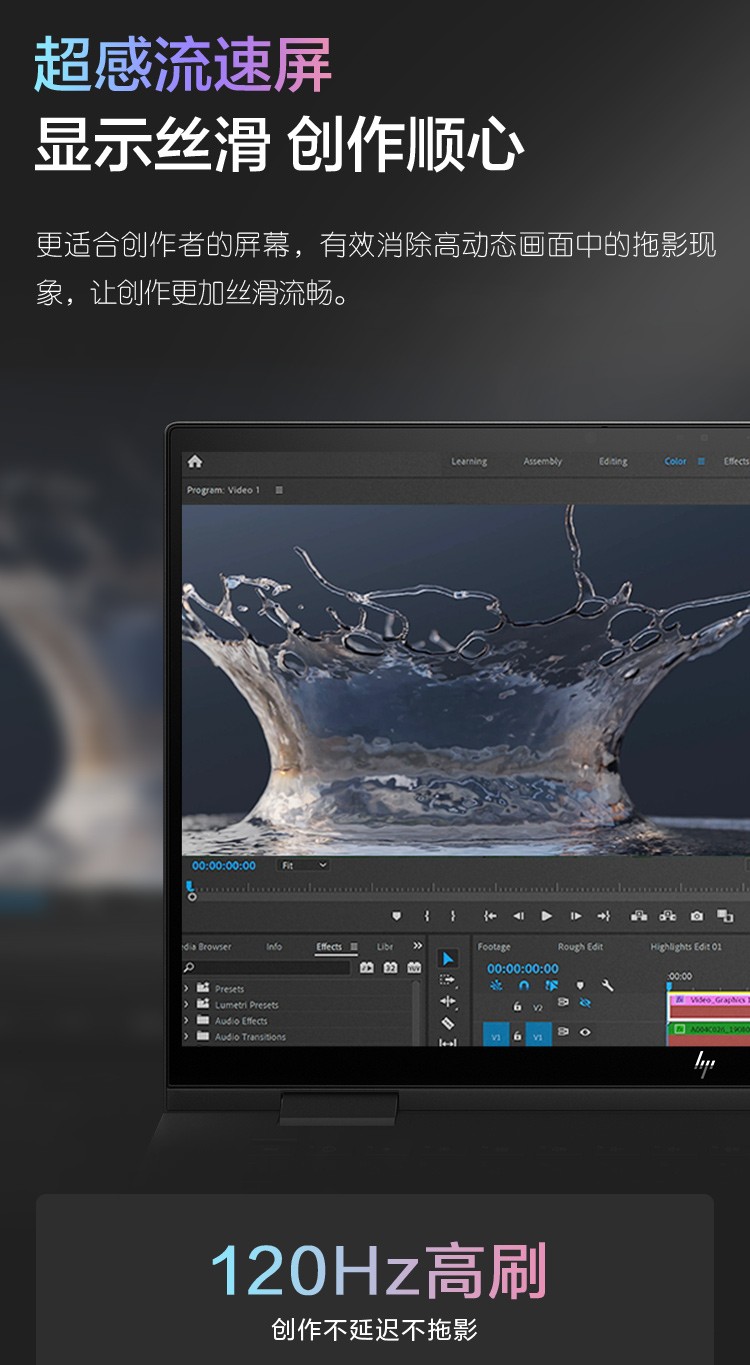Expand the Presets folder

coord(186,988)
